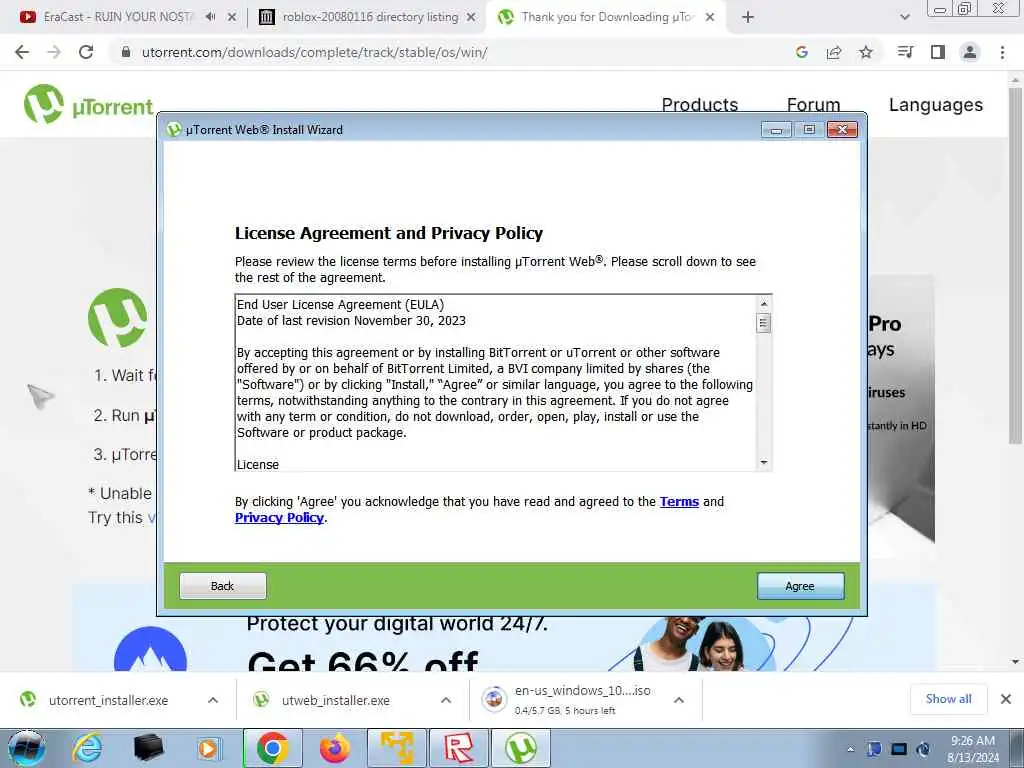Expand utorrent_installer.exe download options
The width and height of the screenshot is (1024, 768).
pos(213,700)
